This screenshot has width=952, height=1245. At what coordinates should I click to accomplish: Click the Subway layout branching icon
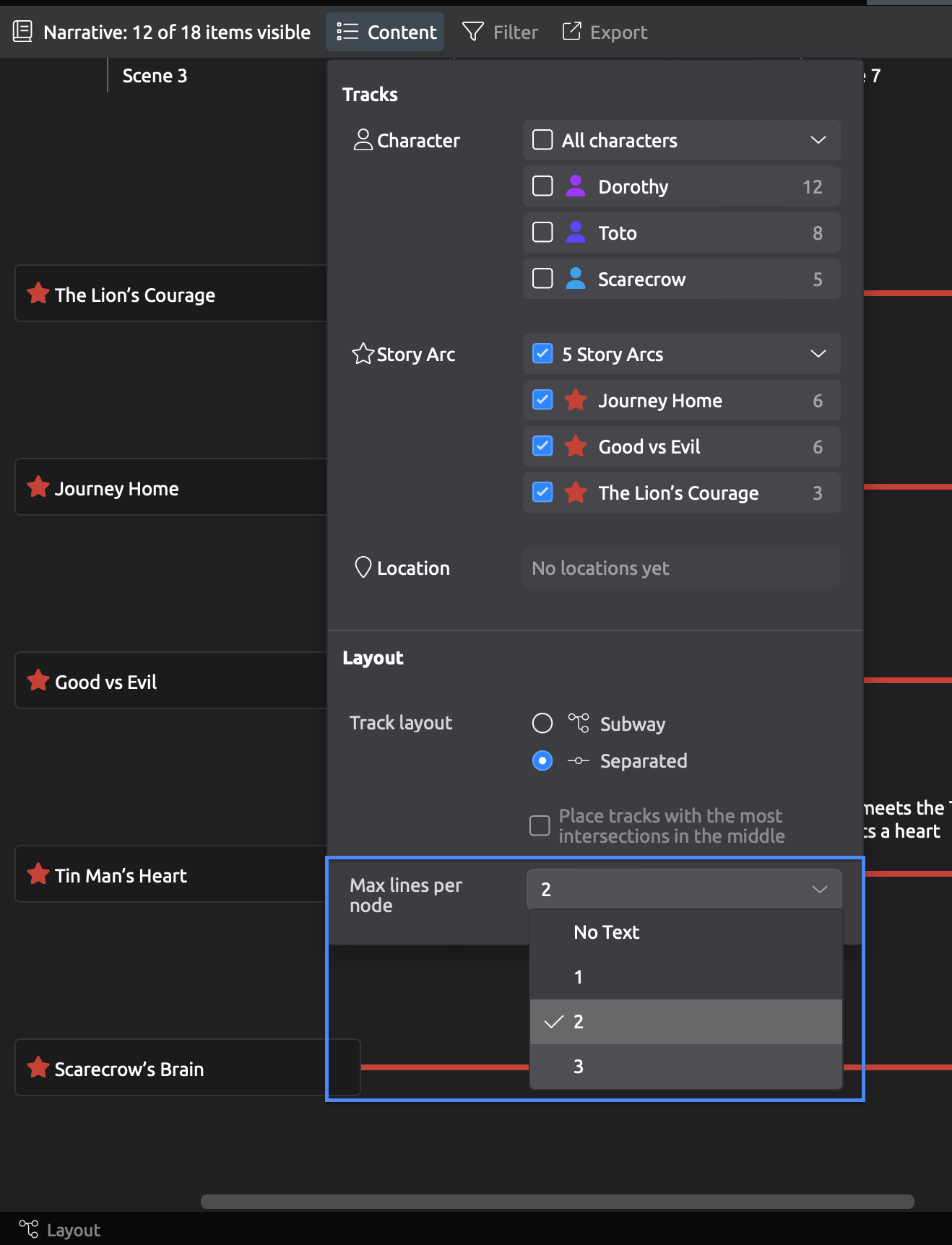click(x=579, y=723)
